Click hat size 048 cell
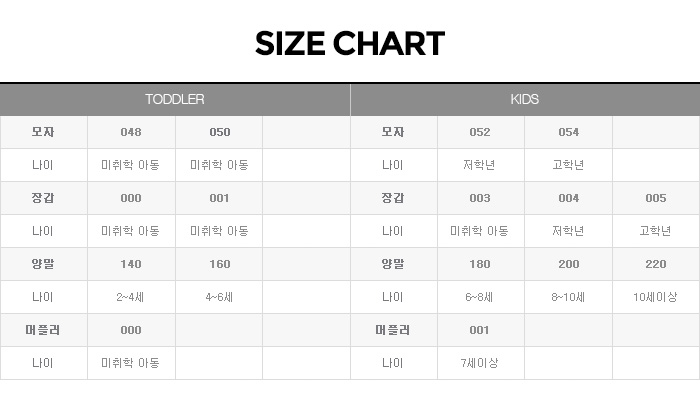This screenshot has height=400, width=700. pyautogui.click(x=131, y=132)
